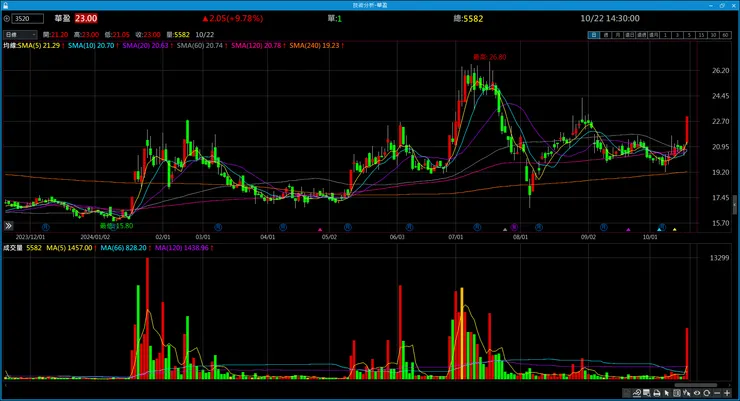Click the month marker right of 03/01
The height and width of the screenshot is (401, 740).
click(218, 227)
